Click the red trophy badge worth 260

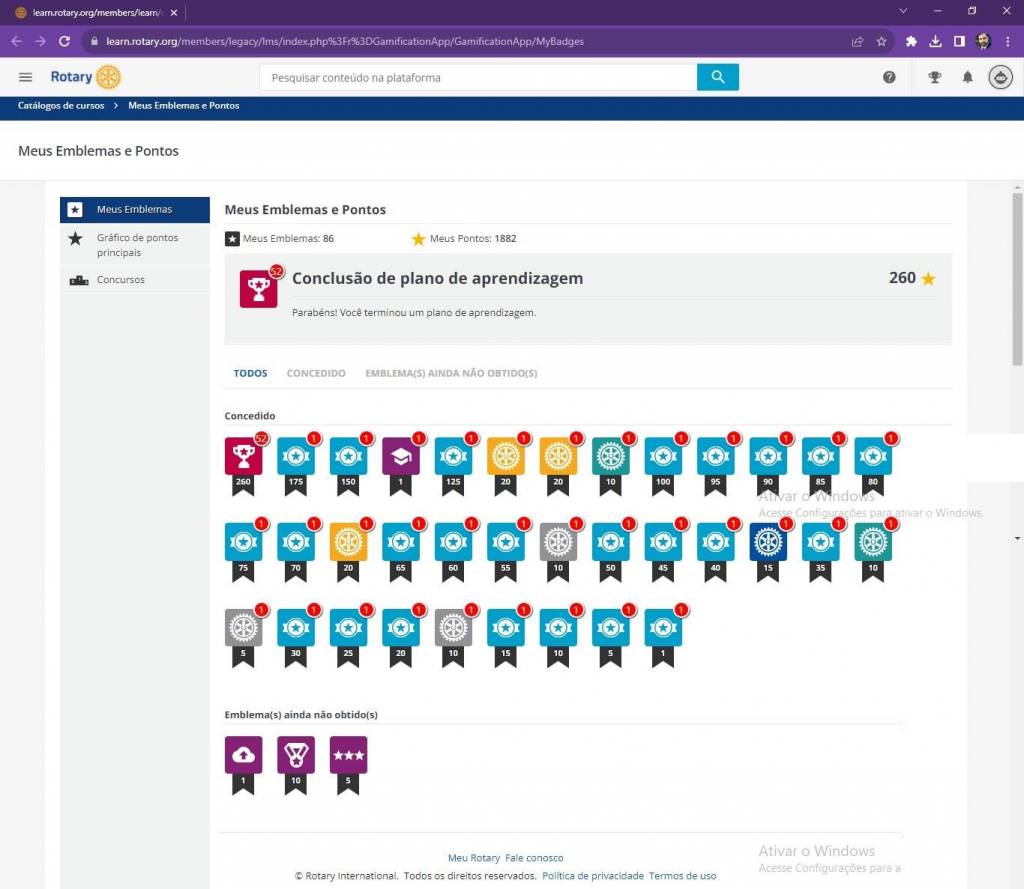pos(243,456)
